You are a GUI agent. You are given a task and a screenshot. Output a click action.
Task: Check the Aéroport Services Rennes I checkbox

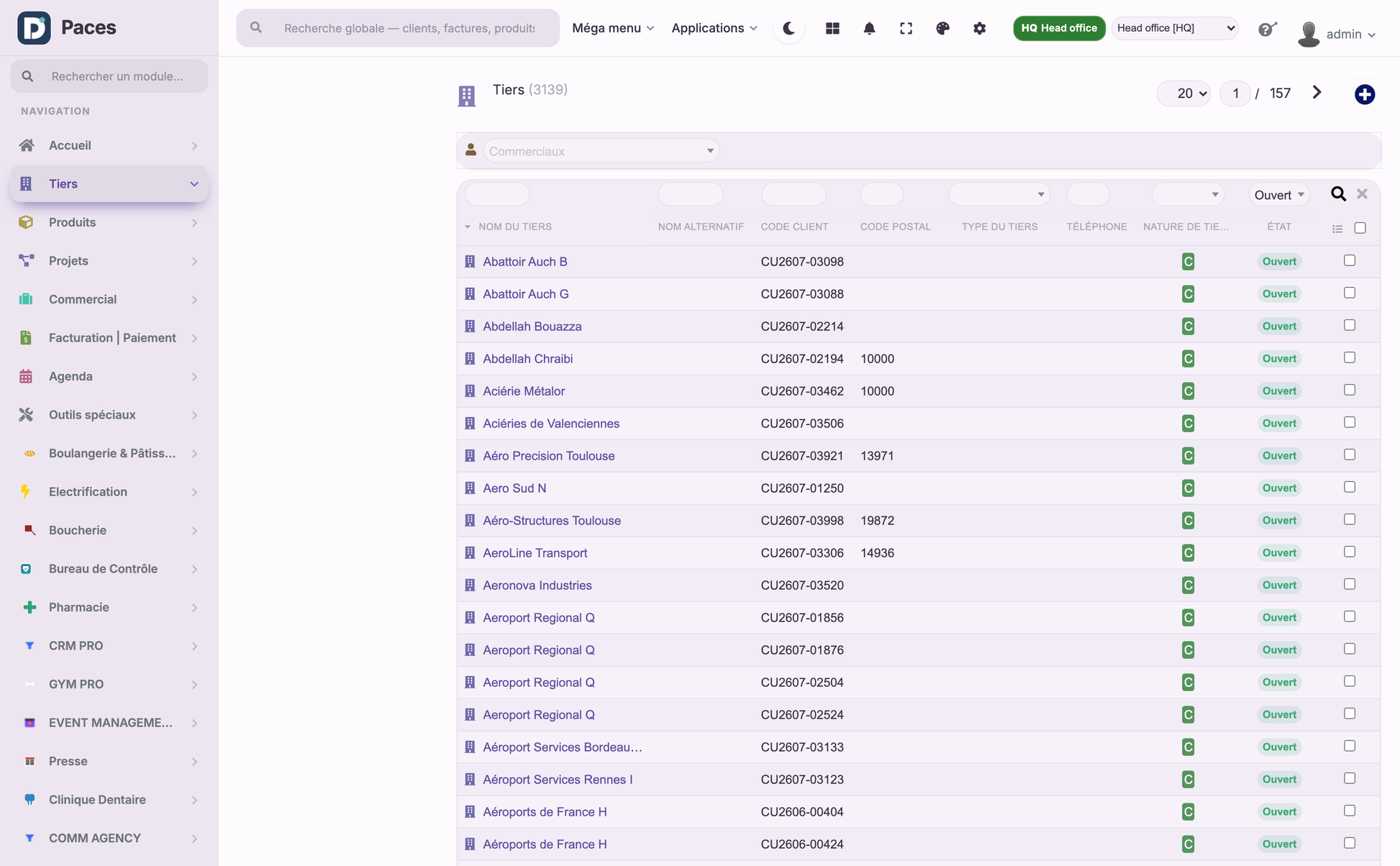coord(1350,778)
